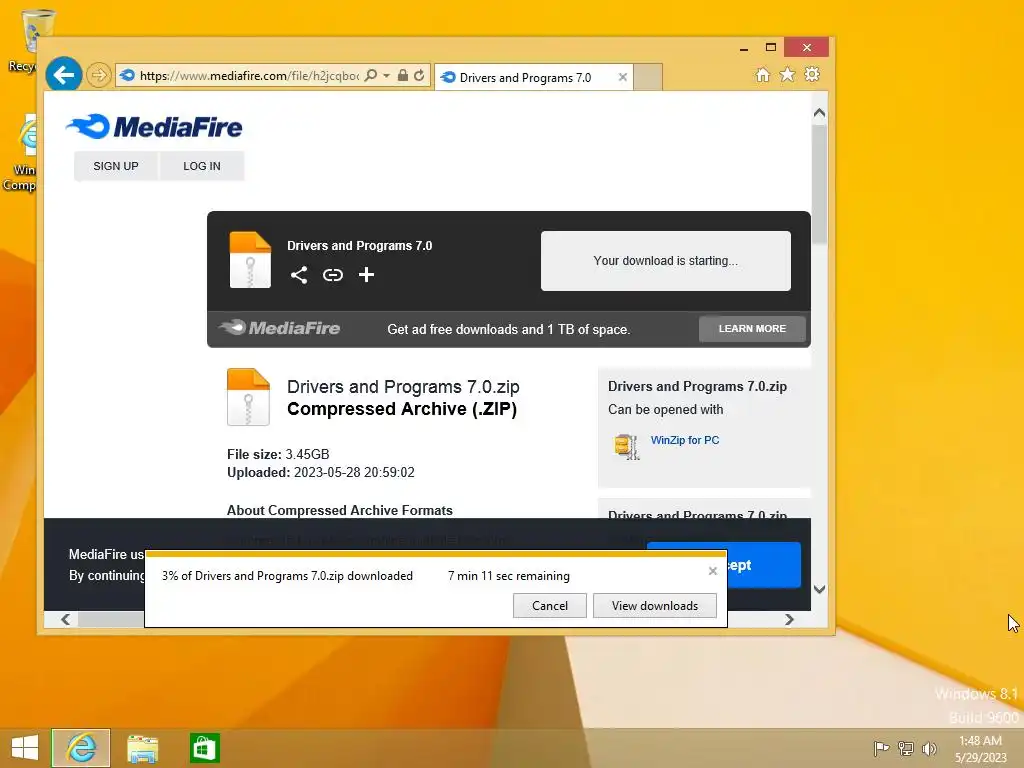Image resolution: width=1024 pixels, height=768 pixels.
Task: Open Favorites with the star icon
Action: (788, 74)
